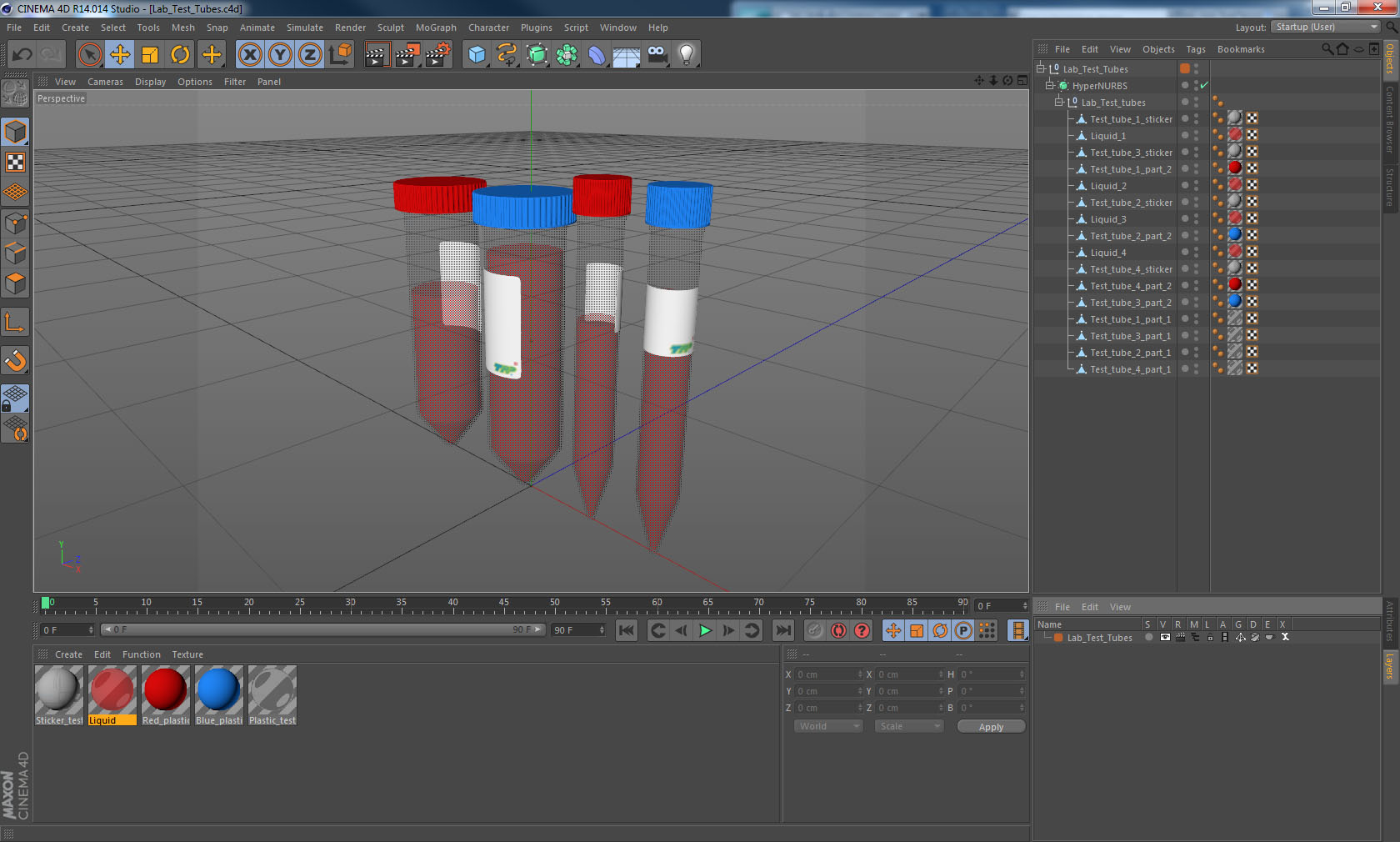Collapse the Lab_Test_Tubes root object

[1040, 68]
